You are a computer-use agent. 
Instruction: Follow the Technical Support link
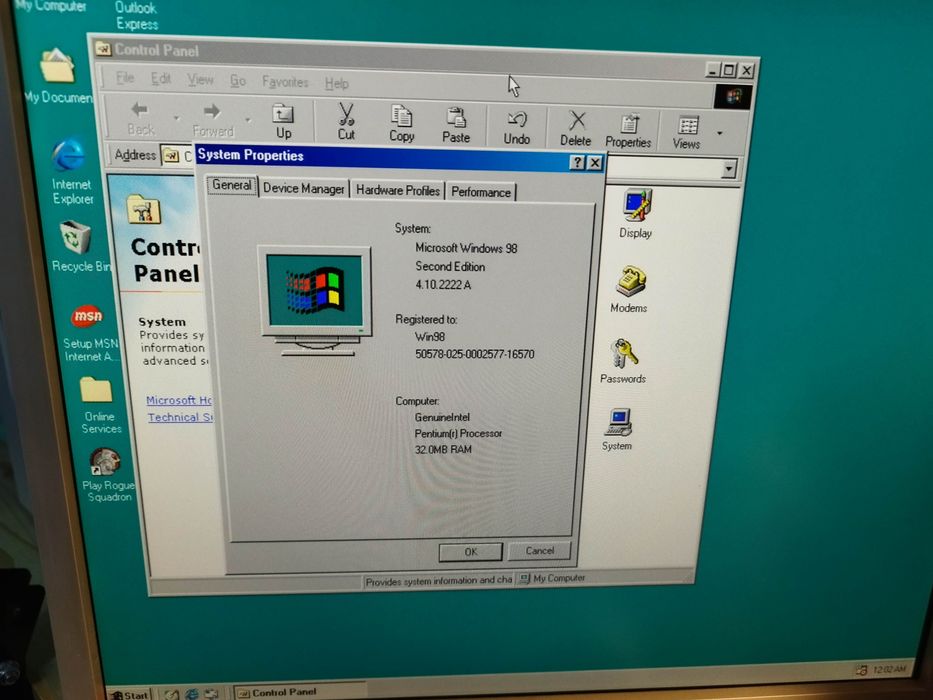[x=180, y=417]
